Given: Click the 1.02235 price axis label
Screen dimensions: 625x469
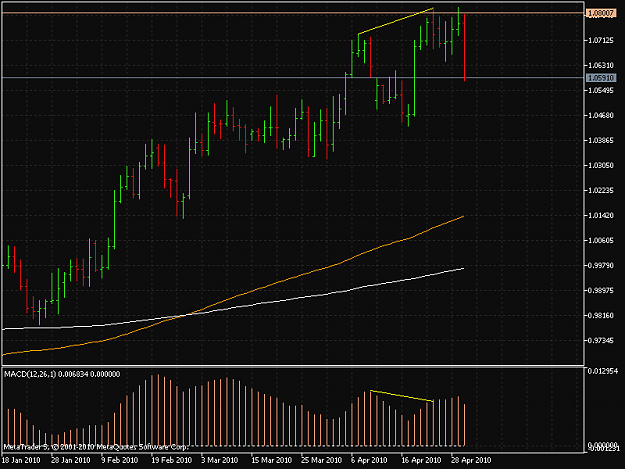Looking at the screenshot, I should pos(601,190).
